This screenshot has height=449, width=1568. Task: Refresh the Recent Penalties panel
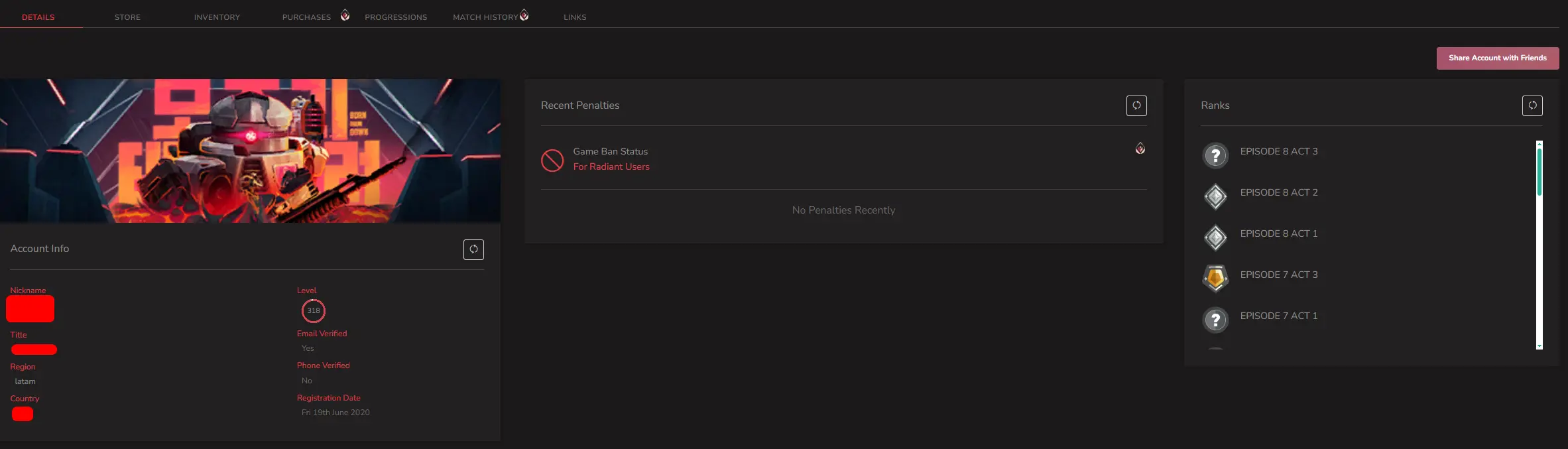pos(1136,105)
